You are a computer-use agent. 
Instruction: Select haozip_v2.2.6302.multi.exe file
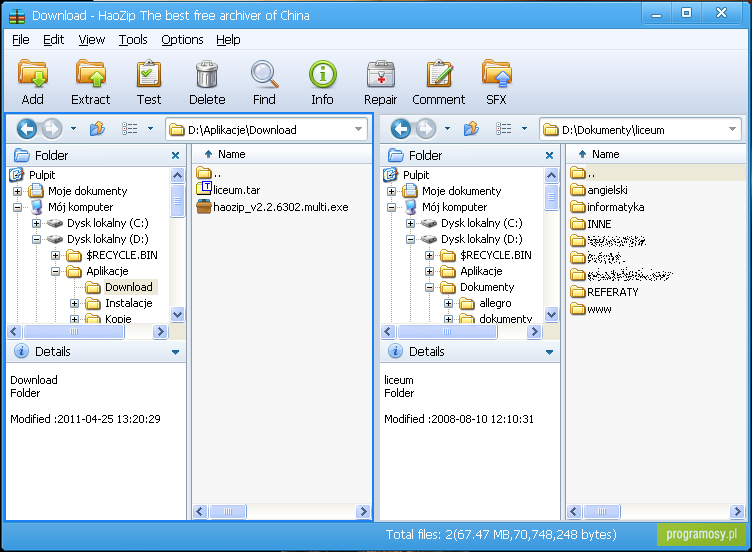click(x=272, y=207)
